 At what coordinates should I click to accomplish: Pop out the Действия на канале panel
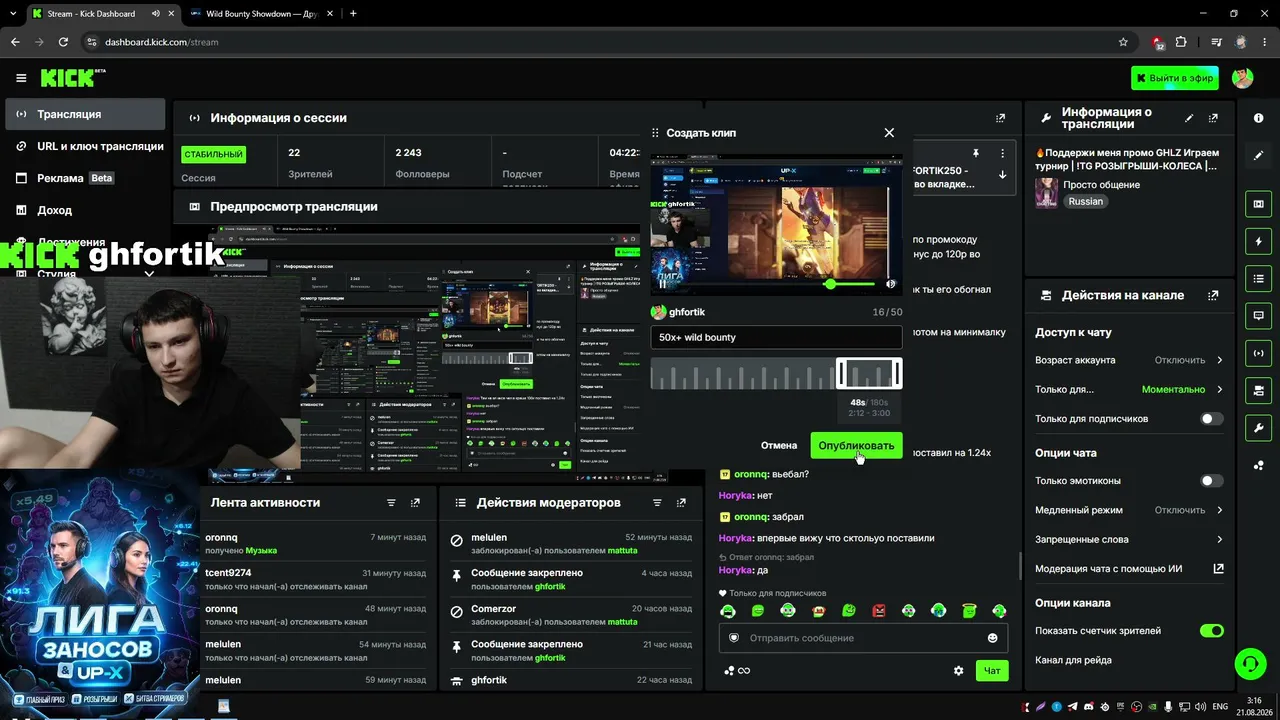pyautogui.click(x=1214, y=296)
